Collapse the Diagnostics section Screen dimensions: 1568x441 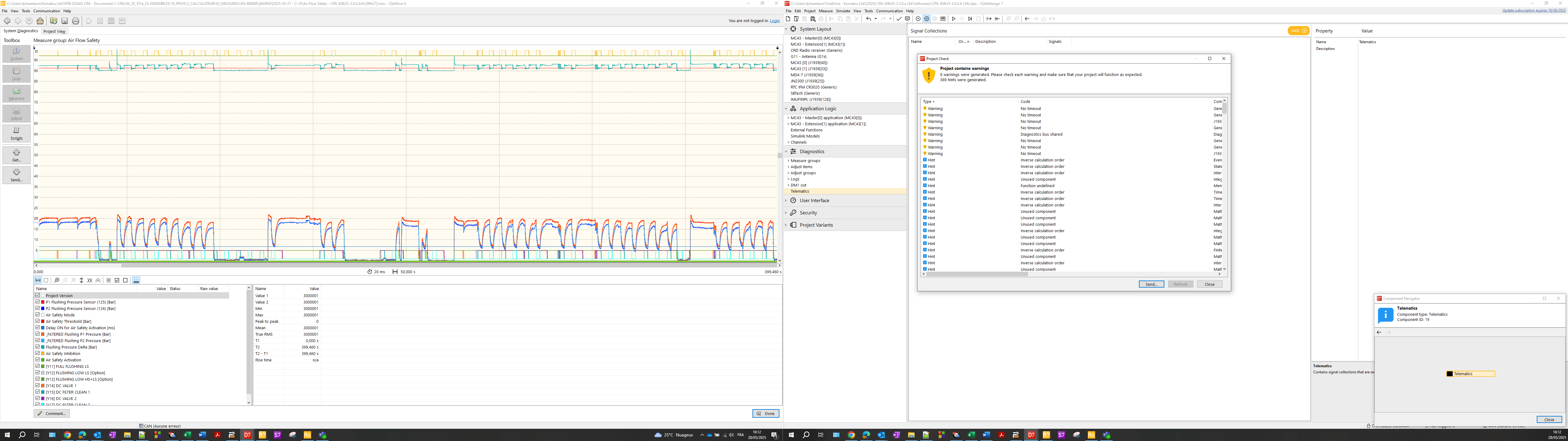pyautogui.click(x=786, y=151)
